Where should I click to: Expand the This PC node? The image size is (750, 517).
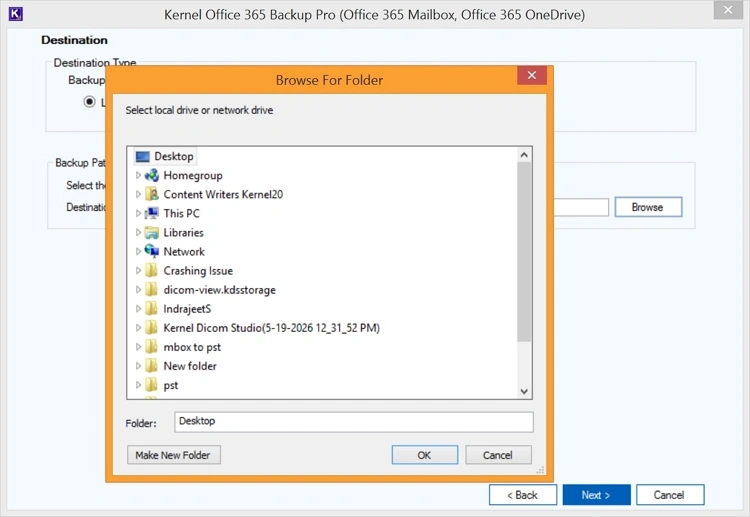click(138, 213)
